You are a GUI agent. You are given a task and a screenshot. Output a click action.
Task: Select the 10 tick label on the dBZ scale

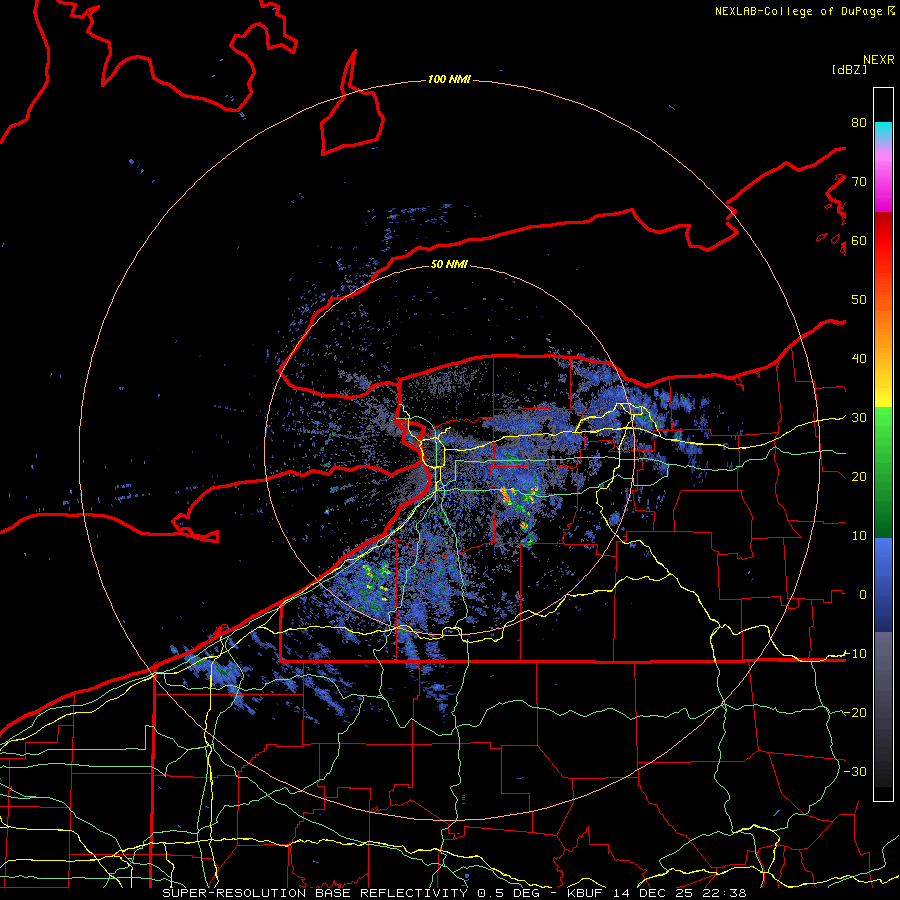(x=859, y=536)
